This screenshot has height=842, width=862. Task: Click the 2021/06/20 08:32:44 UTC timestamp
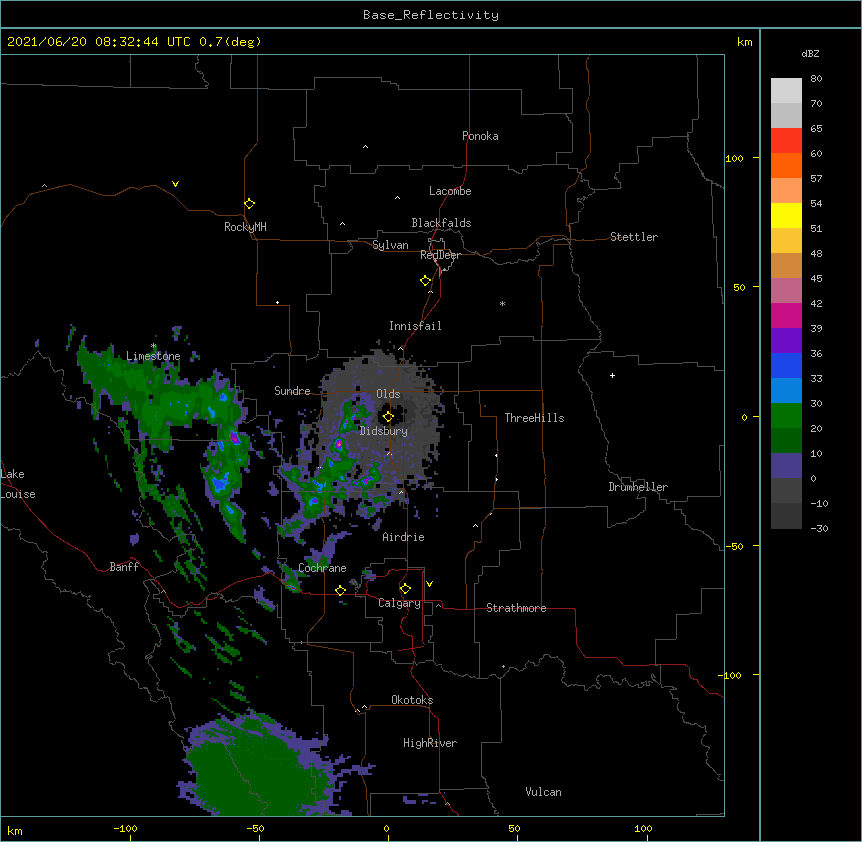coord(99,42)
